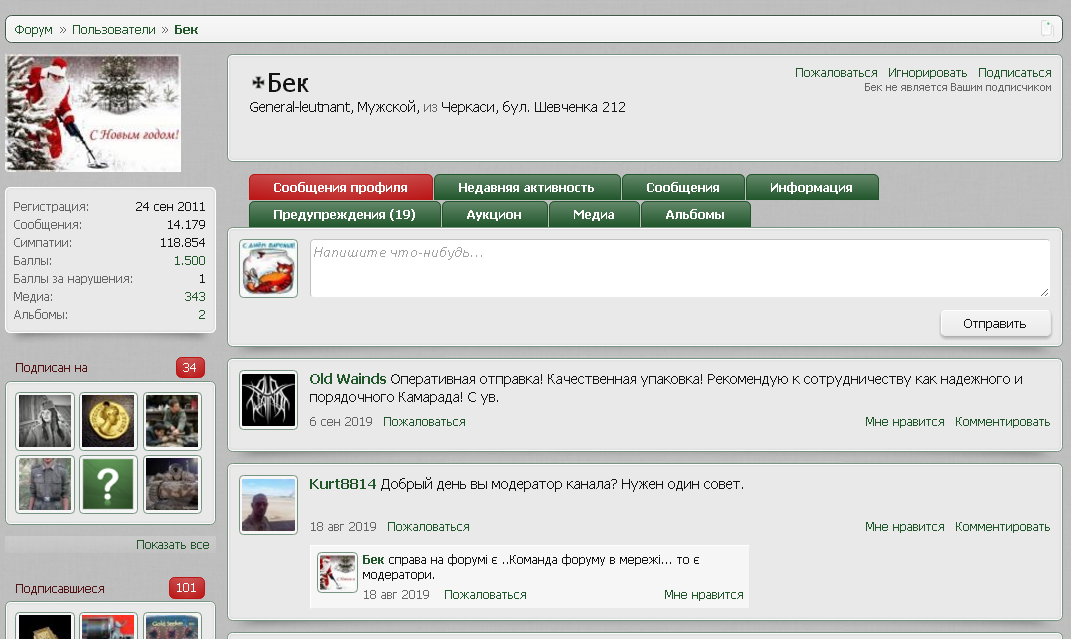
Task: Open Недавняя активность tab
Action: (x=527, y=187)
